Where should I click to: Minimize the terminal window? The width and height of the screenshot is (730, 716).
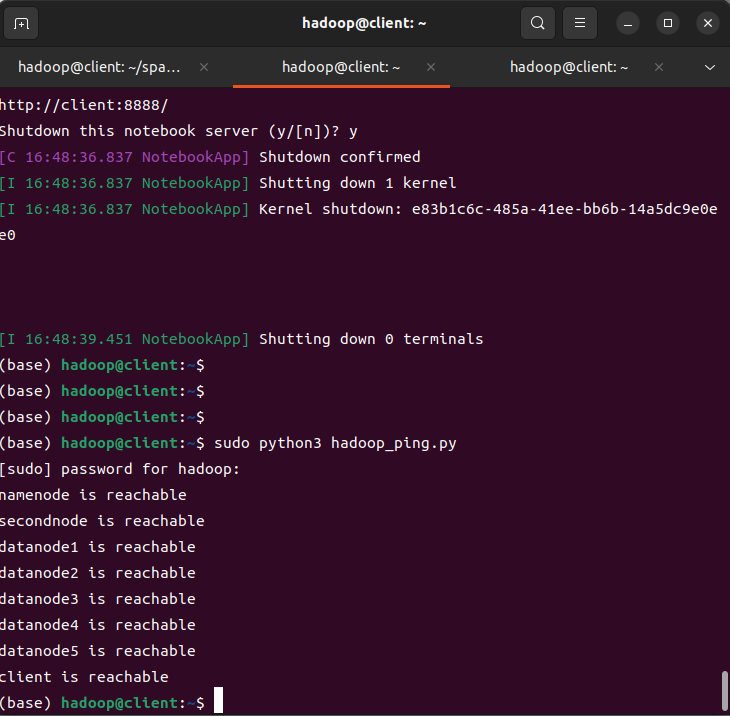628,23
